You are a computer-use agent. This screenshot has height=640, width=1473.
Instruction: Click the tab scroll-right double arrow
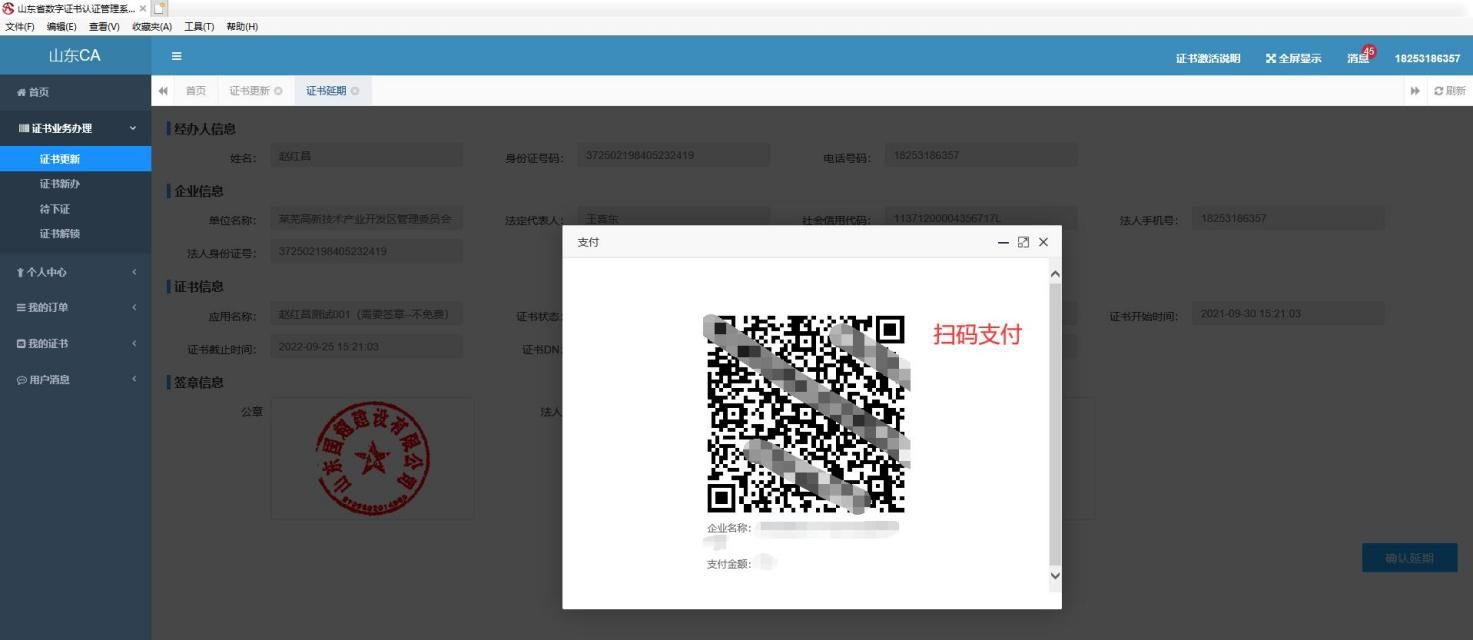coord(1416,91)
